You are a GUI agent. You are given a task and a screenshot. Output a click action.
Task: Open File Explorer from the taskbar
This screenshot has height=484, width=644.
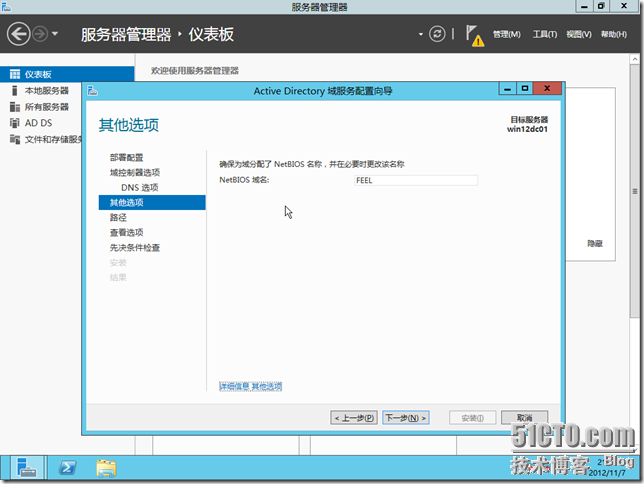click(x=106, y=468)
